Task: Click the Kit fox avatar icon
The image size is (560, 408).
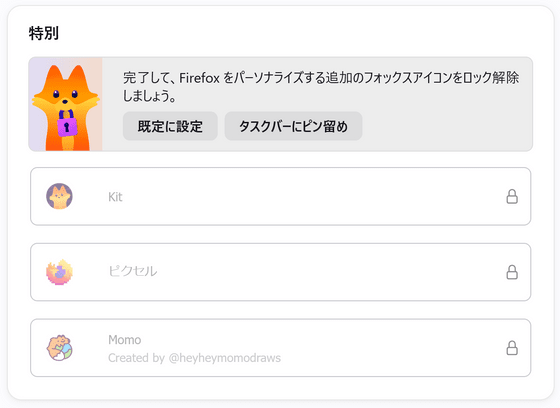Action: (59, 196)
